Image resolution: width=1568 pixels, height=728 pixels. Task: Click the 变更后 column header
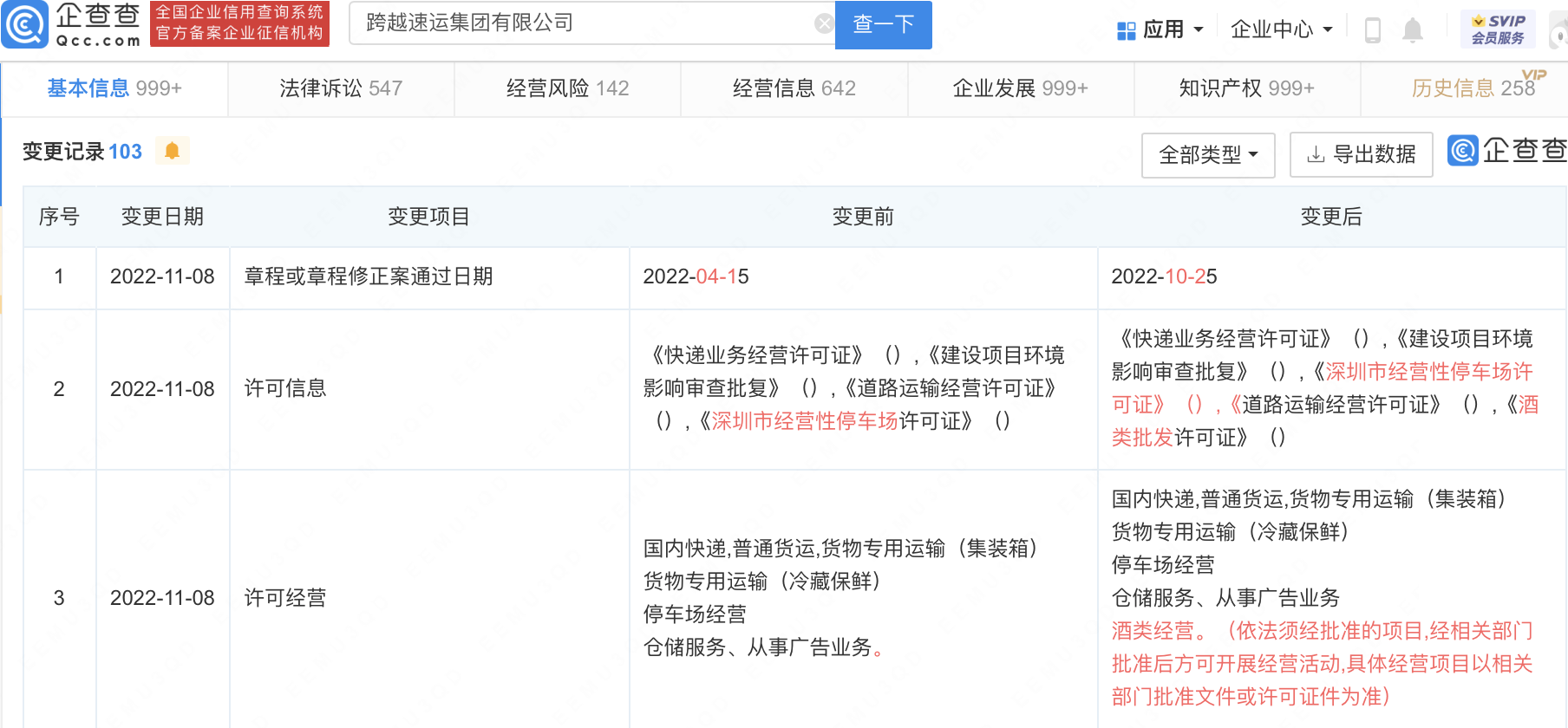1331,217
